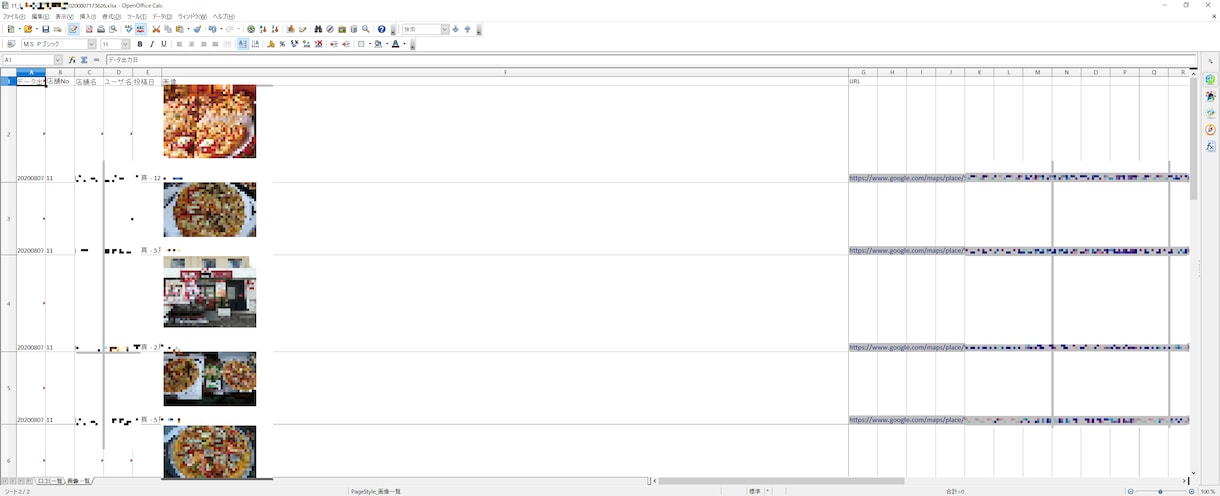The width and height of the screenshot is (1220, 496).
Task: Switch to the 口コミ一覧 sheet tab
Action: point(50,481)
